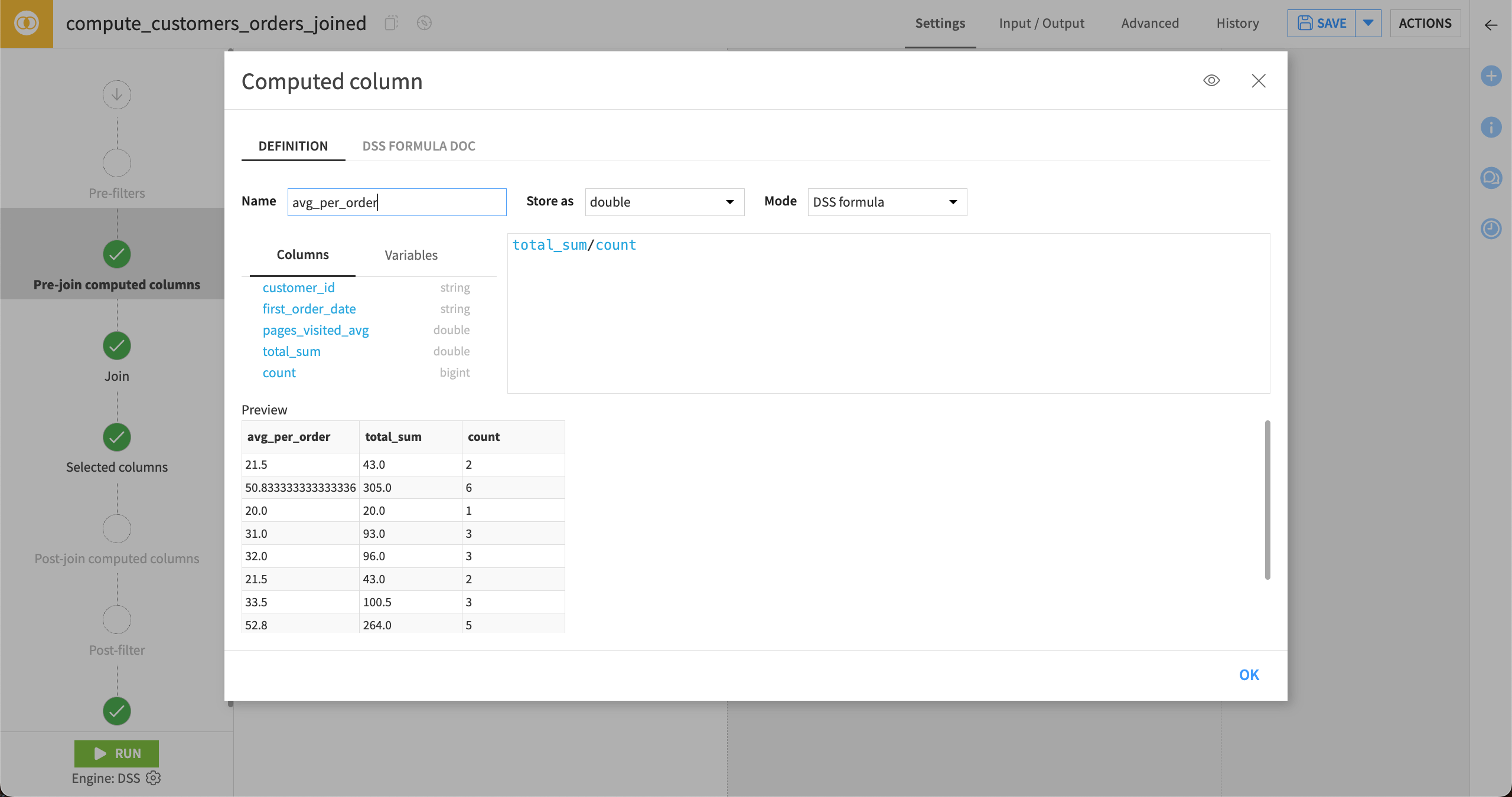Click the total_sum preview column header
The image size is (1512, 797).
[410, 437]
